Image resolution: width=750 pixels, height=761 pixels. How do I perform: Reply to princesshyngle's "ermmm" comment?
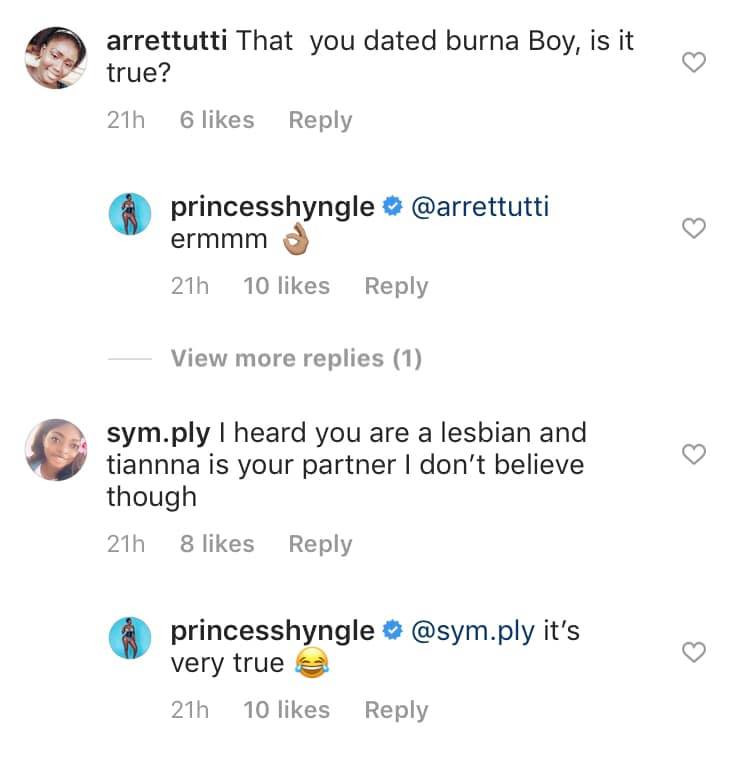pos(396,286)
